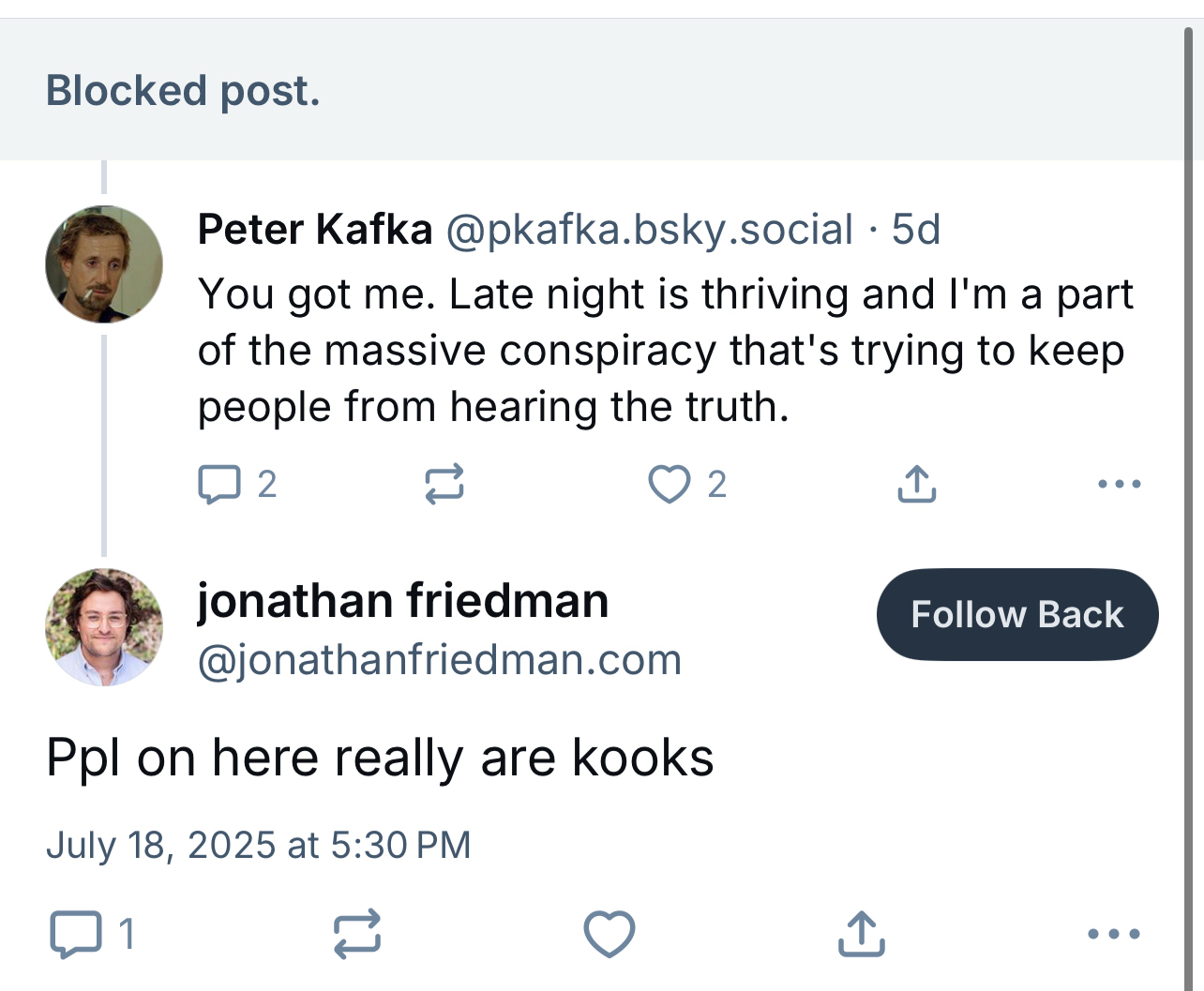The image size is (1204, 991).
Task: Visit the @jonathanfriedman.com handle
Action: (439, 660)
